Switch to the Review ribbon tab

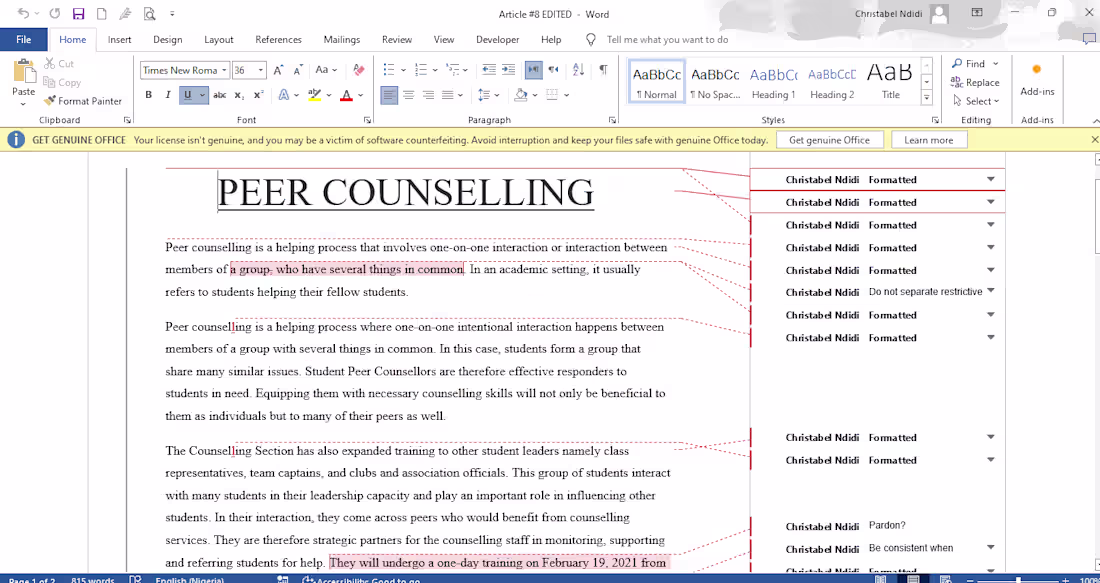pos(398,40)
